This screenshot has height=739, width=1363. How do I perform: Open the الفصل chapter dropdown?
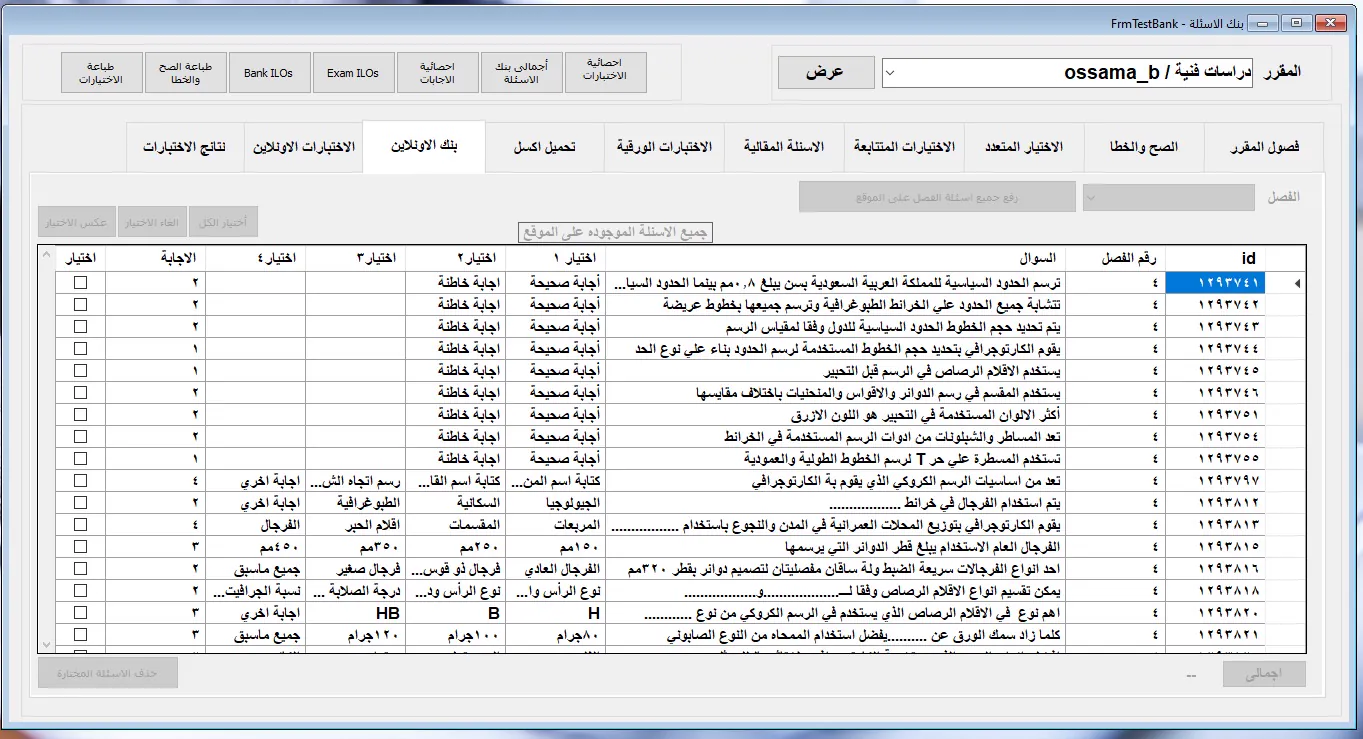[1169, 197]
